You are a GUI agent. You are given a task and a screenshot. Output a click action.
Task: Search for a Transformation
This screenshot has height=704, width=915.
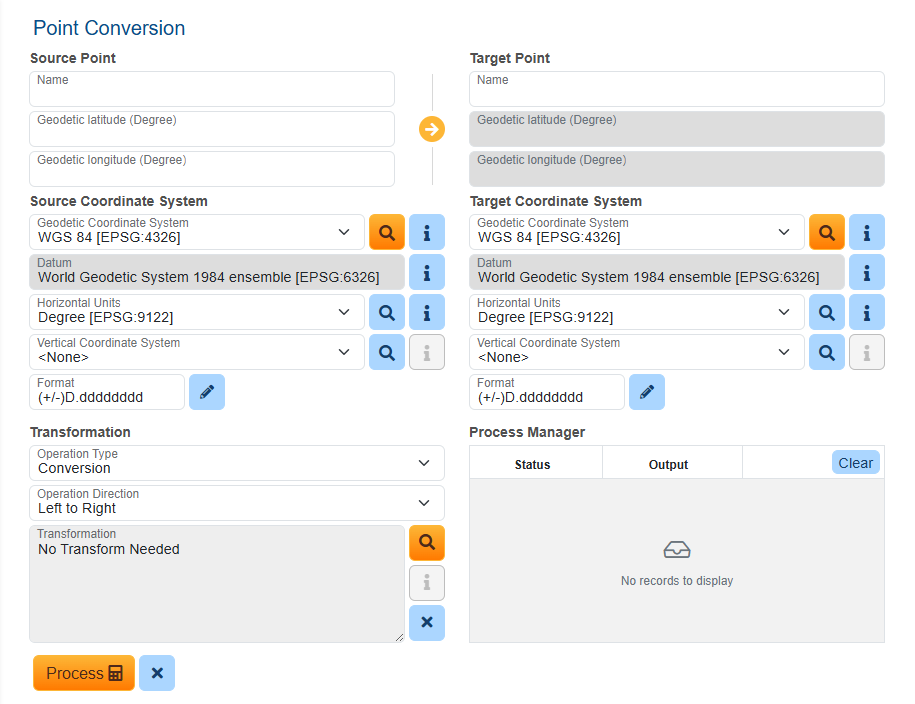click(427, 542)
